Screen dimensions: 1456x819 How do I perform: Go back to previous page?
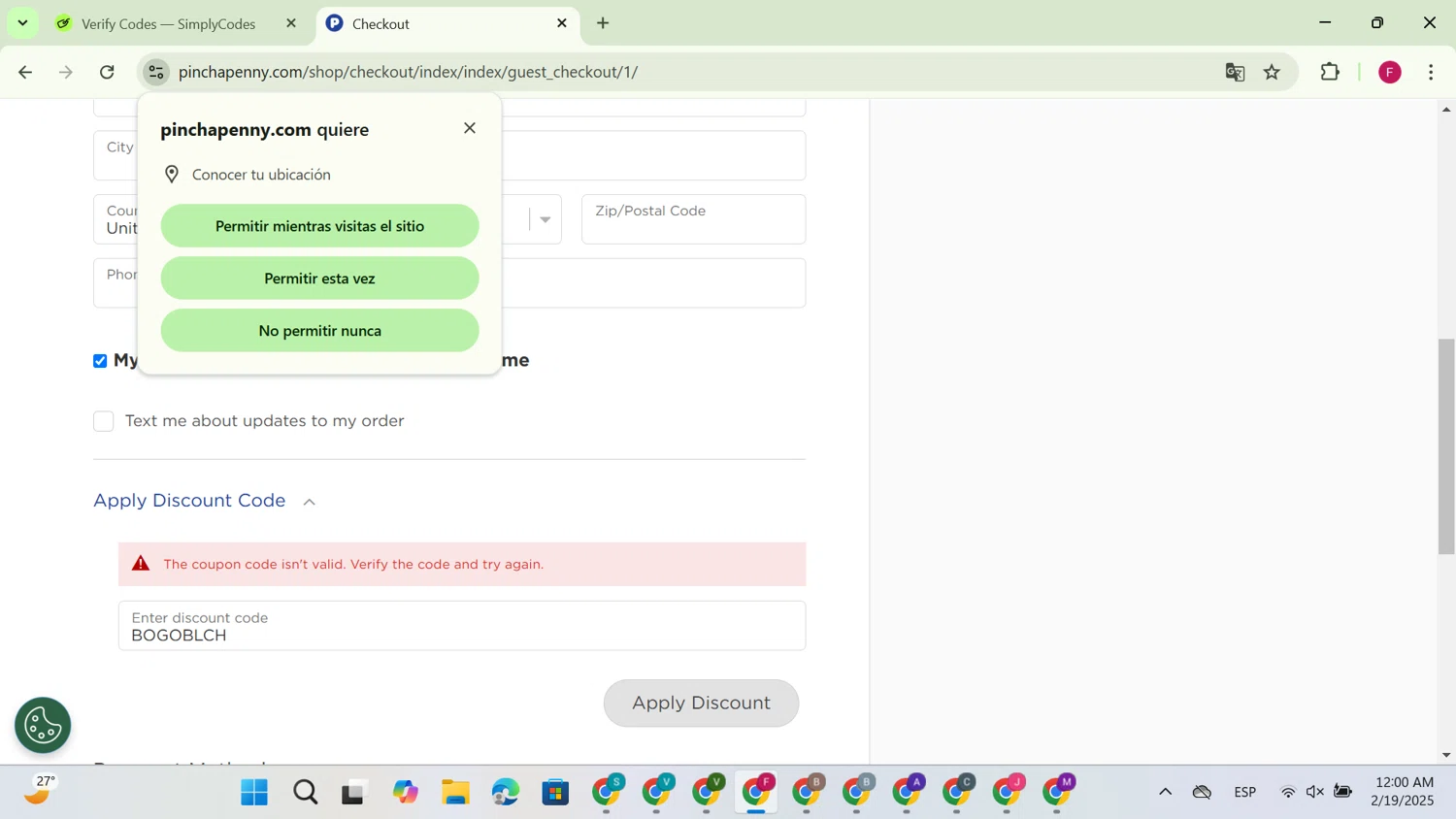pyautogui.click(x=26, y=72)
